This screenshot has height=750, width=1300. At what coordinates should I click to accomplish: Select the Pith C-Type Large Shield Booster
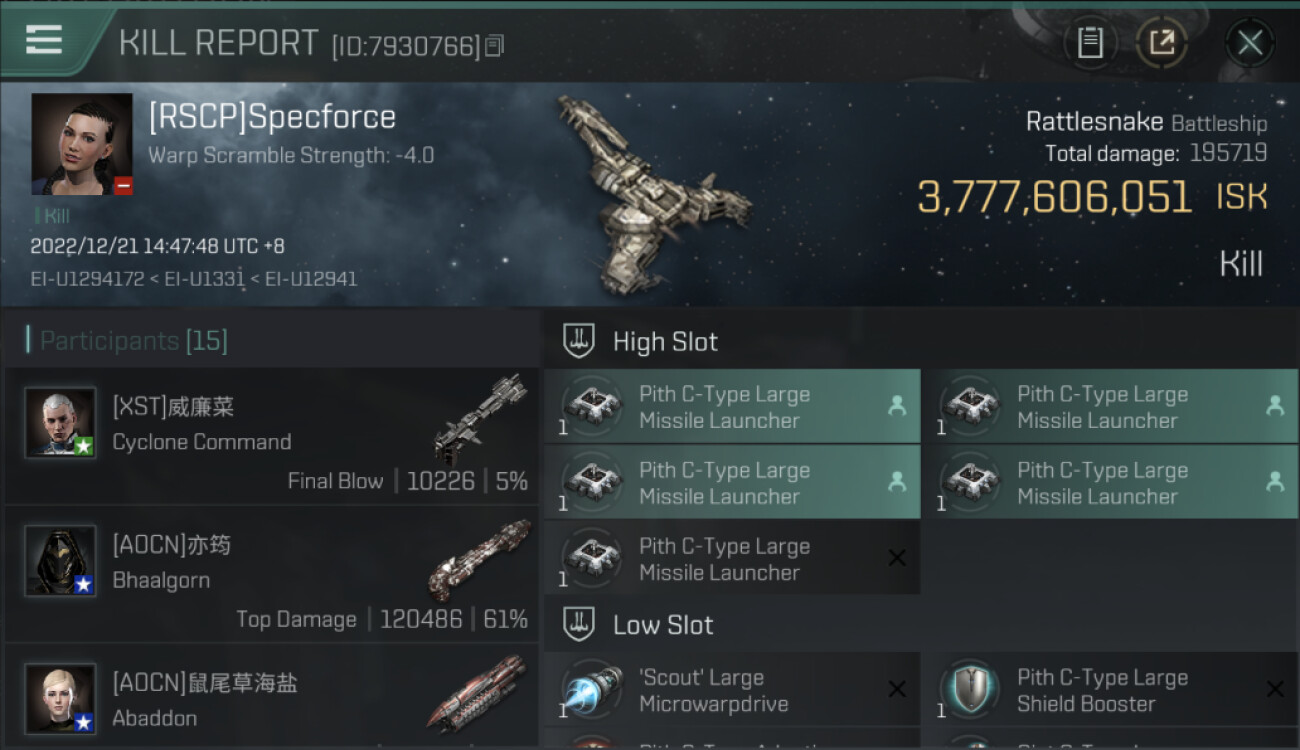1111,690
